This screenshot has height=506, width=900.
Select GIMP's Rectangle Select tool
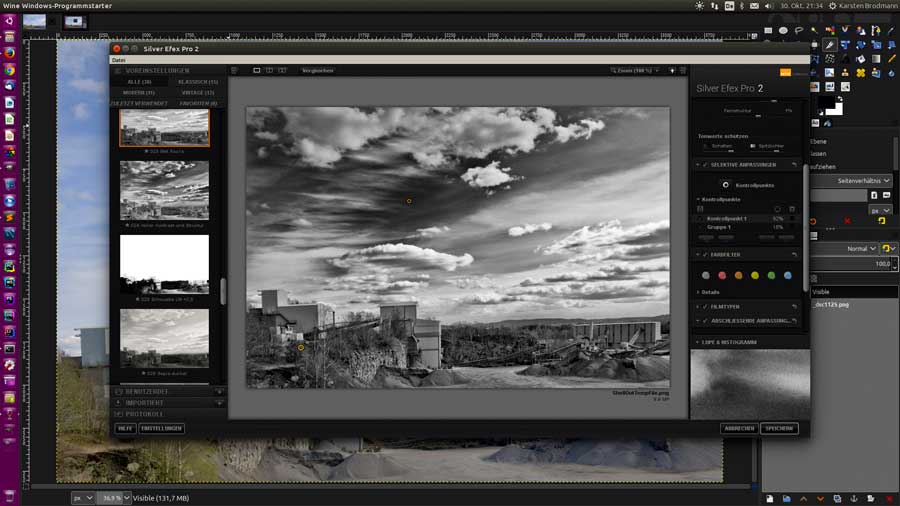tap(768, 30)
